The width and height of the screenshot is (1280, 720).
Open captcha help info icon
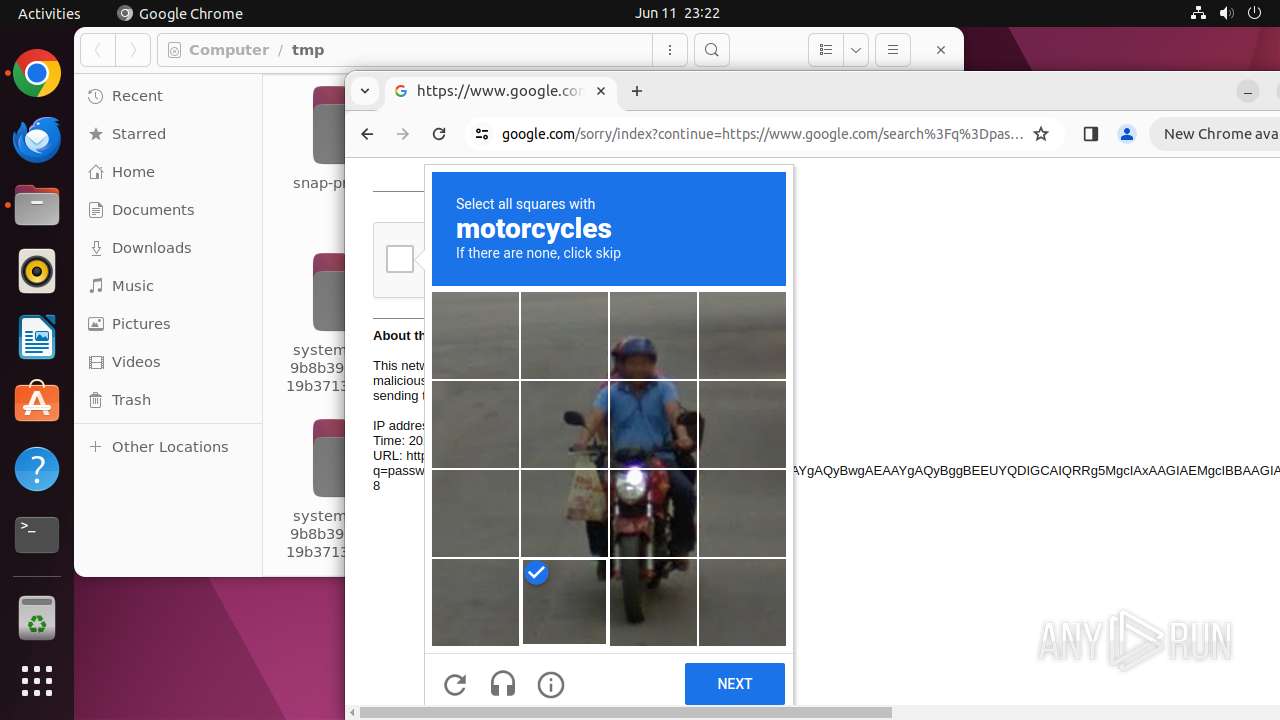[x=551, y=684]
